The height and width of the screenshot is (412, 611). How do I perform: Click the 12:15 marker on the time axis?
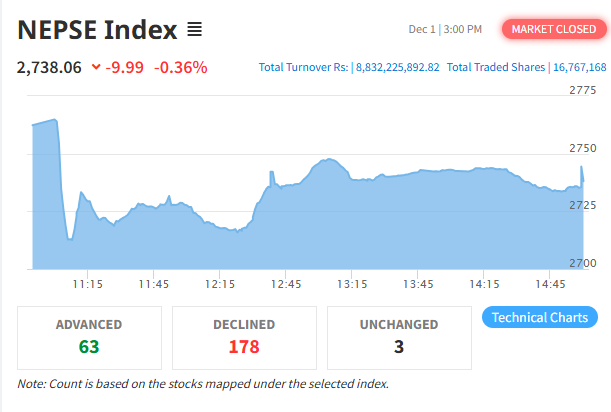(220, 284)
